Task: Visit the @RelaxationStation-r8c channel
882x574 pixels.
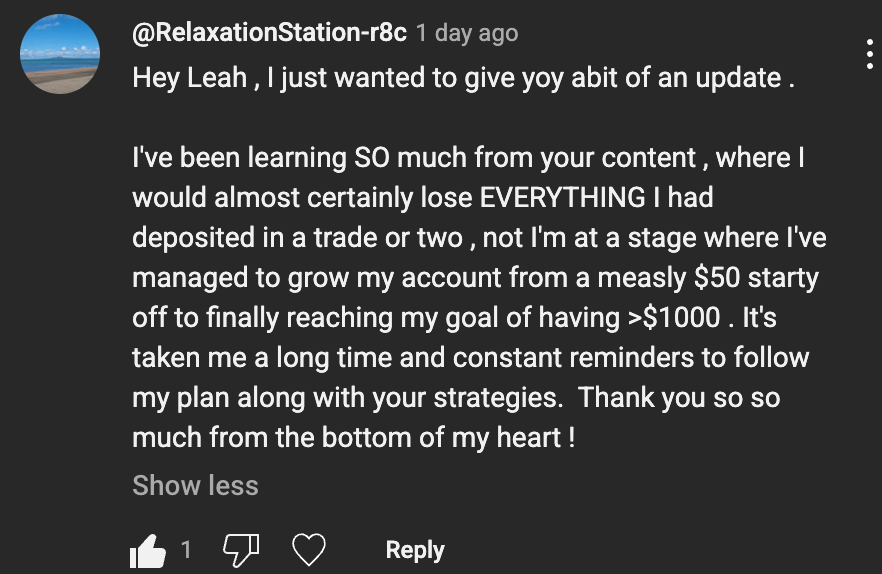Action: [x=269, y=32]
